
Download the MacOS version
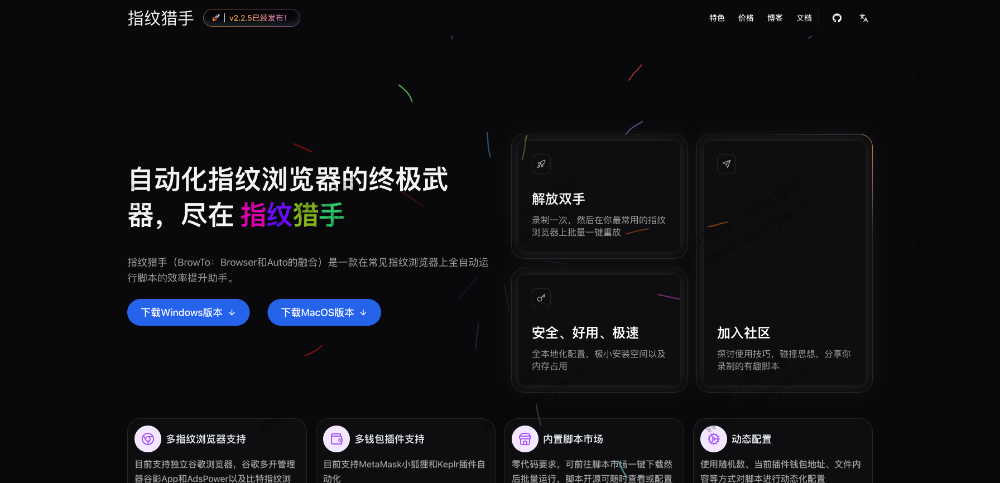click(x=324, y=313)
